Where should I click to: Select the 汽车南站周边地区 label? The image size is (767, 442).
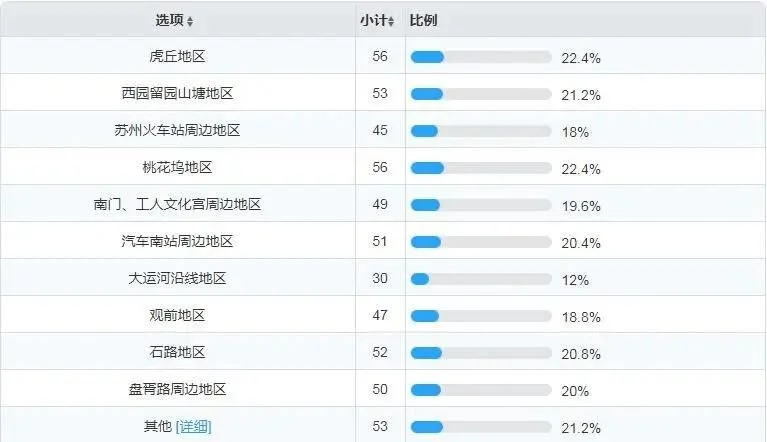[x=177, y=241]
